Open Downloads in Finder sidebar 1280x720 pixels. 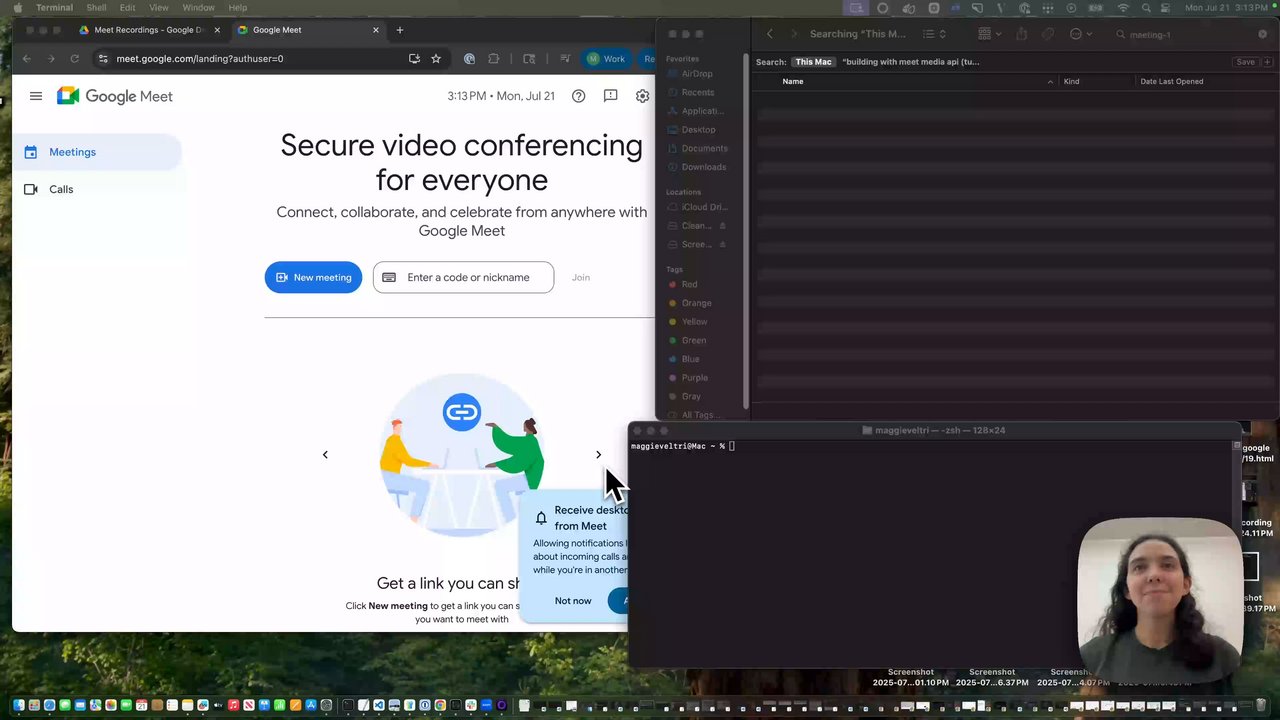coord(705,167)
